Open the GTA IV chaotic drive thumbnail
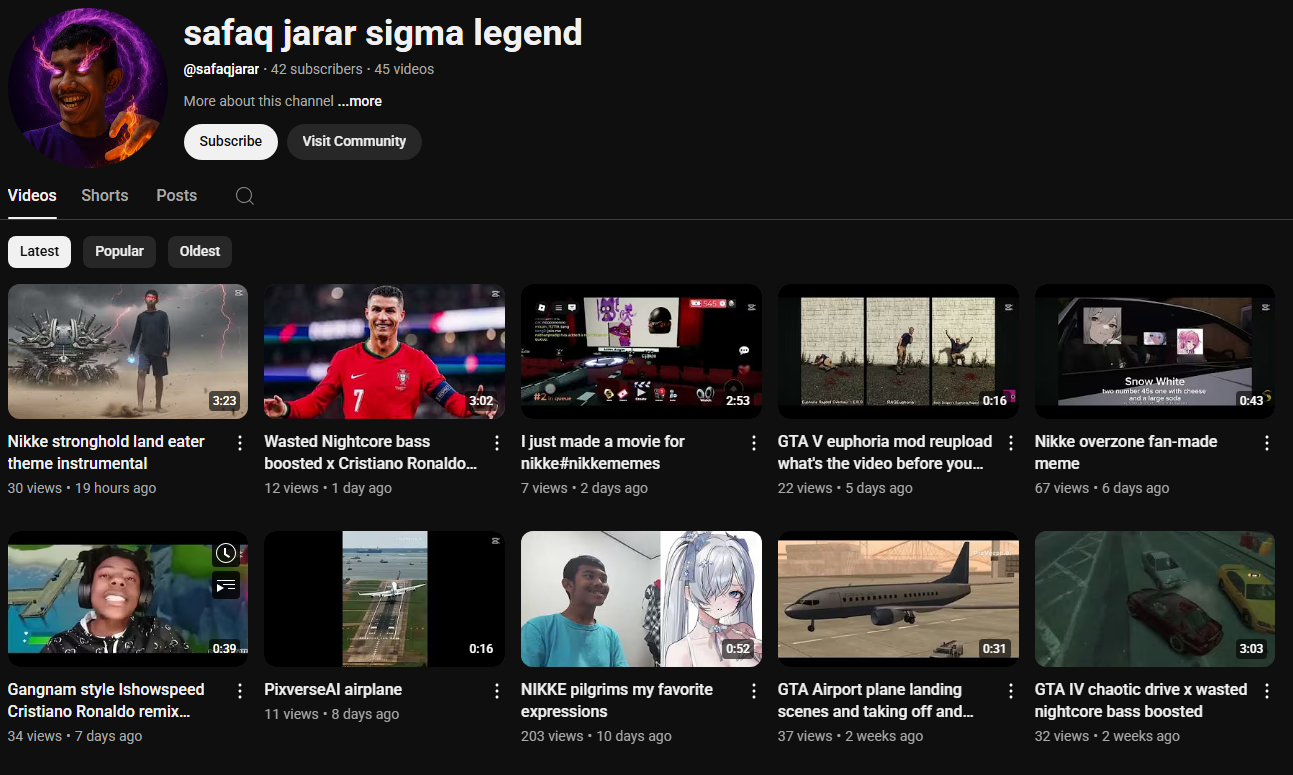Image resolution: width=1293 pixels, height=775 pixels. coord(1155,599)
